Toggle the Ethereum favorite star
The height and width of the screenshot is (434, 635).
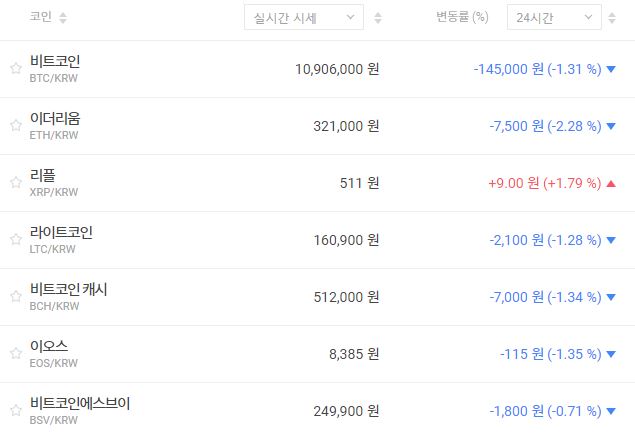pos(15,126)
